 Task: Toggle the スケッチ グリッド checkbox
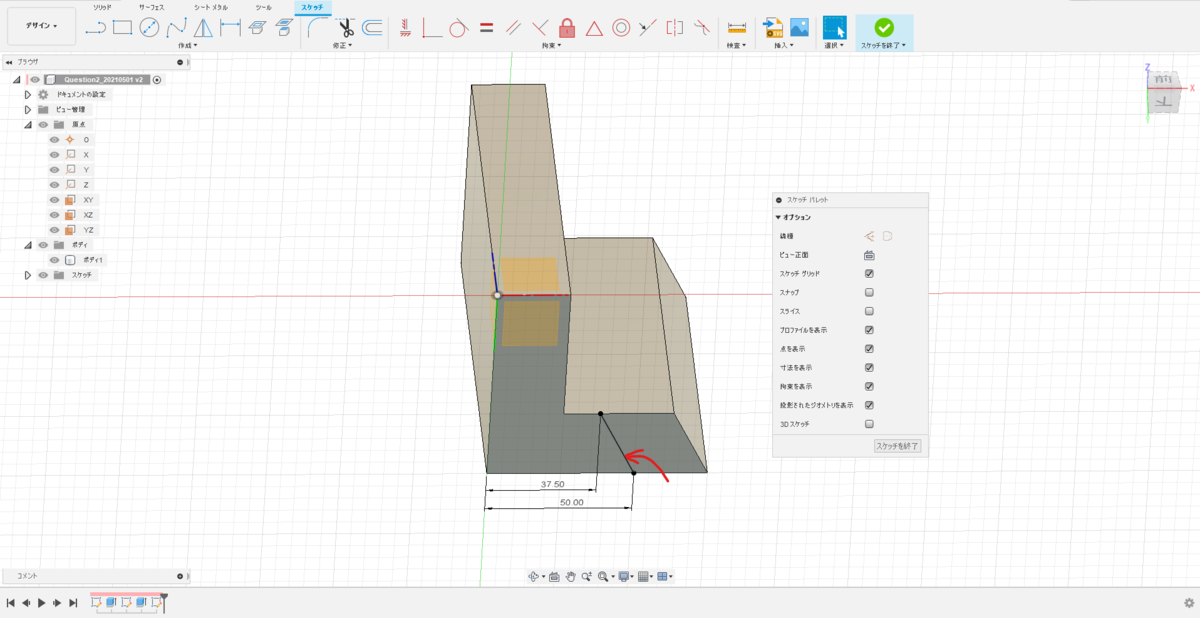tap(869, 273)
